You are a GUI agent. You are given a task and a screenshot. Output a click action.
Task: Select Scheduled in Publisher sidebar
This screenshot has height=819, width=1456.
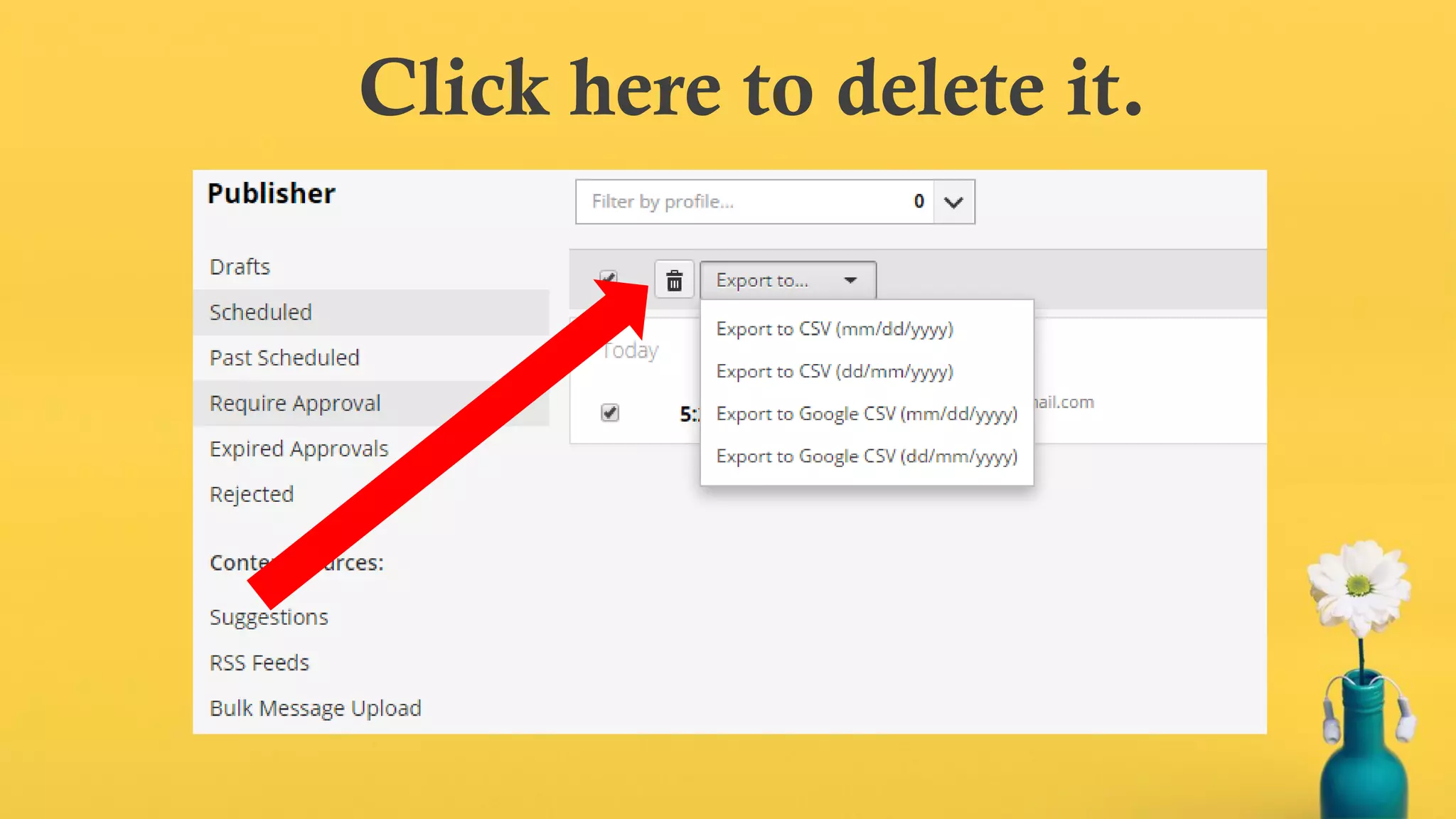click(x=371, y=312)
